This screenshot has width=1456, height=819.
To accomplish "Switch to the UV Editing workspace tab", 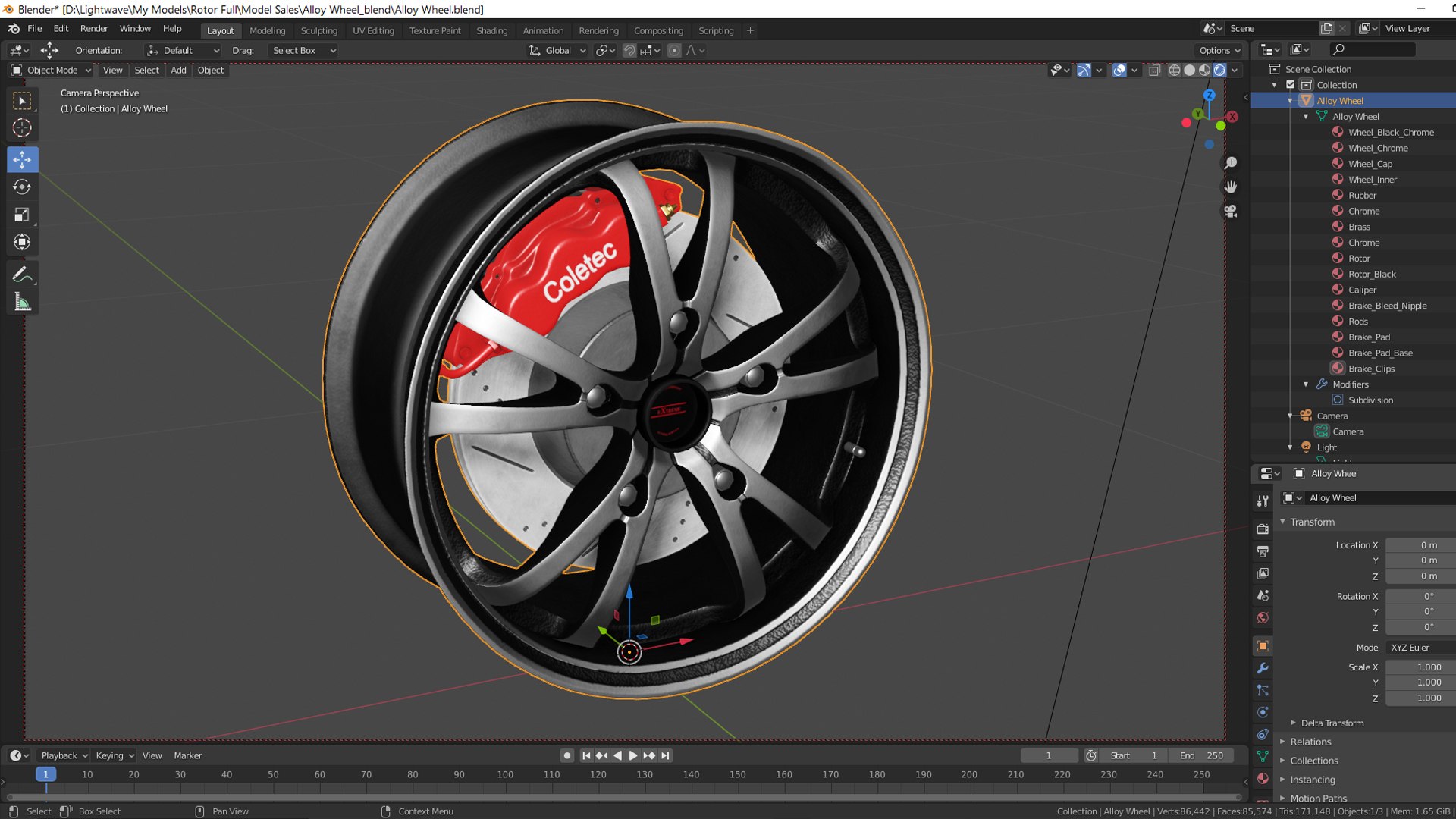I will [x=373, y=30].
